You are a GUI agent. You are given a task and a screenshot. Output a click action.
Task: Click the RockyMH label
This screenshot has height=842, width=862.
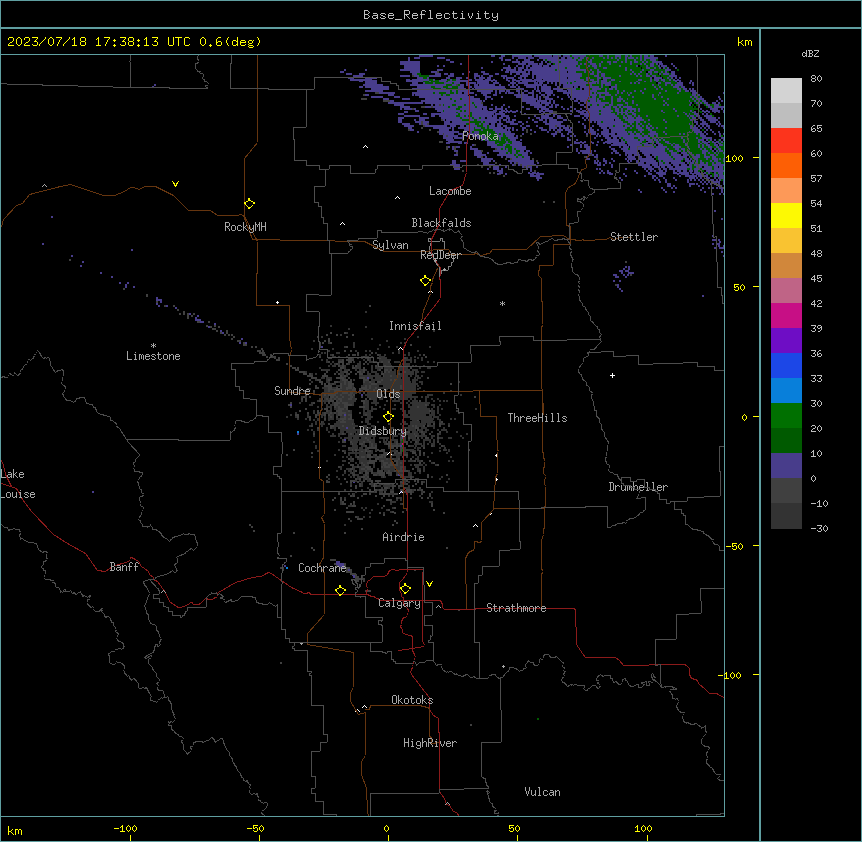pyautogui.click(x=245, y=227)
